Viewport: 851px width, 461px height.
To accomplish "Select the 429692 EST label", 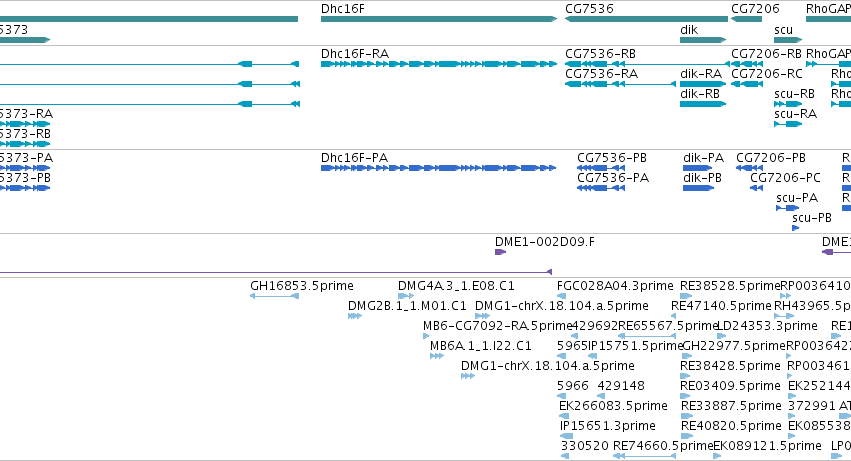I will (595, 326).
